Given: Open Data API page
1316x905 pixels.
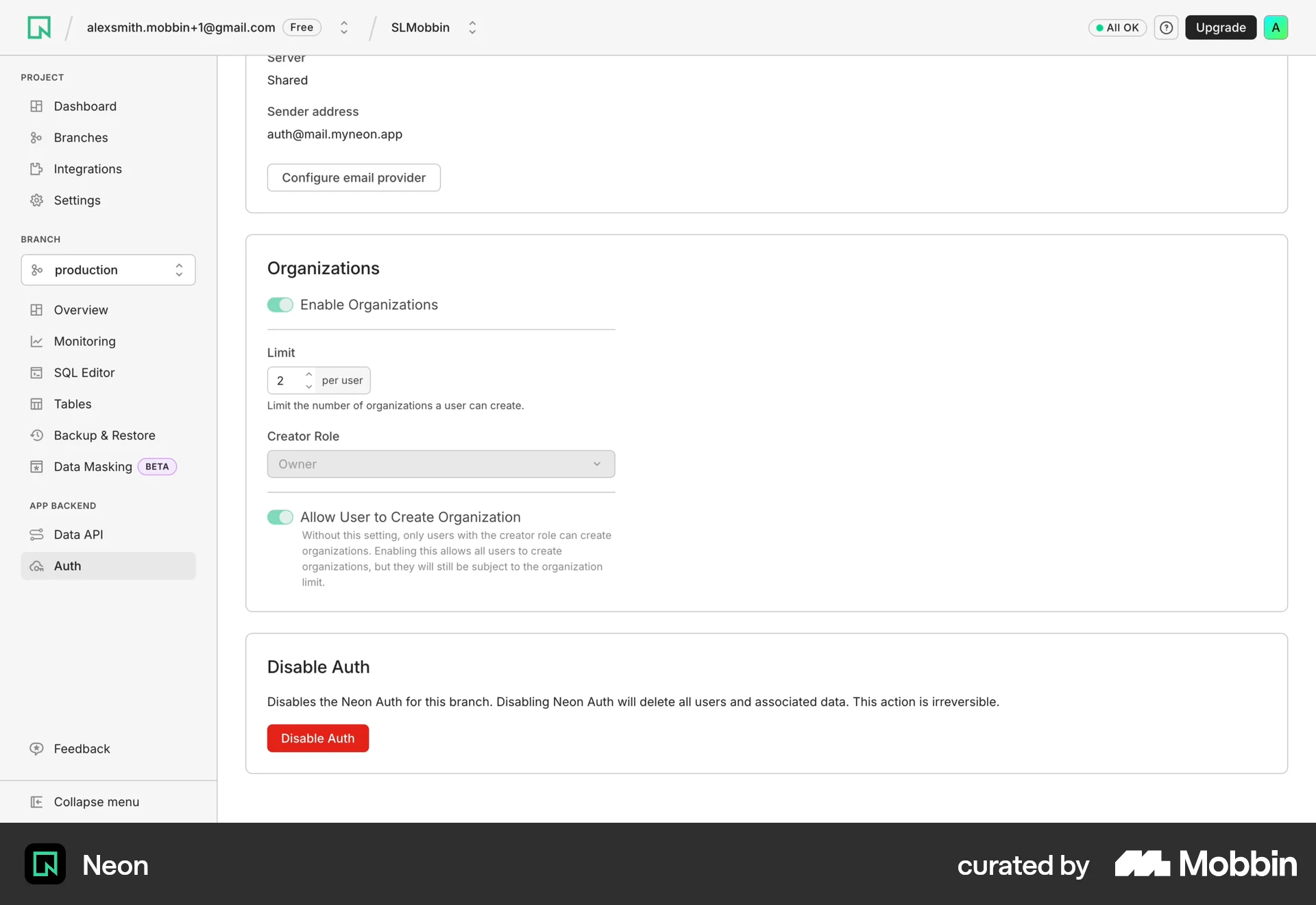Looking at the screenshot, I should 108,535.
